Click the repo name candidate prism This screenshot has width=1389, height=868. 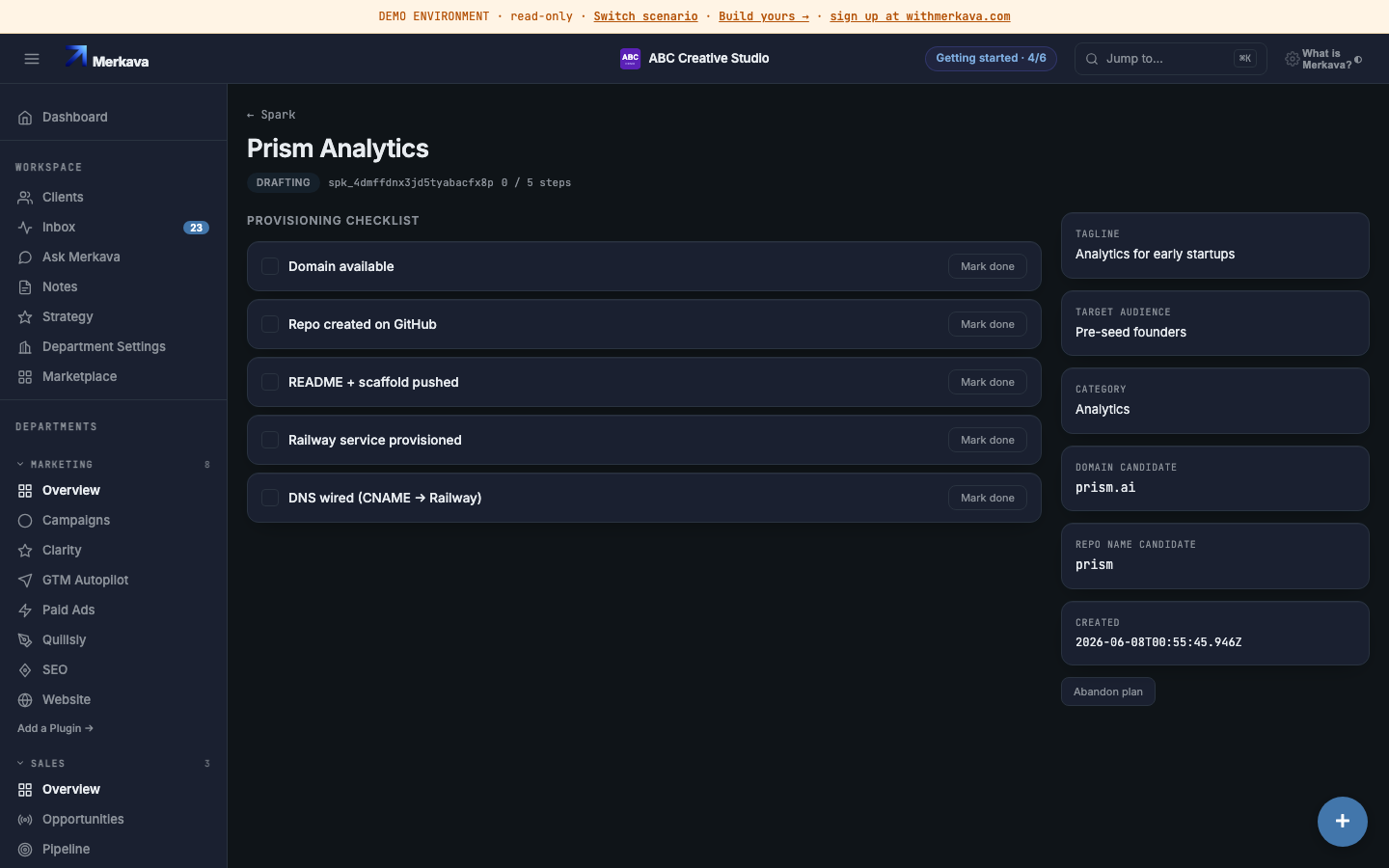(x=1094, y=565)
